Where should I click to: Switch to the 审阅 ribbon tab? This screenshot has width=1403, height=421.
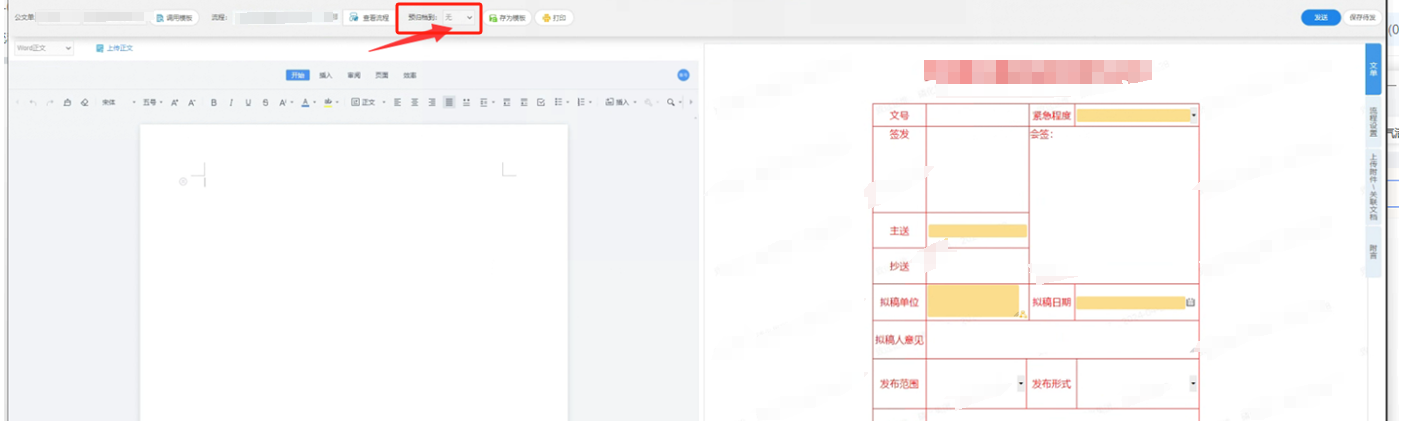(x=354, y=75)
